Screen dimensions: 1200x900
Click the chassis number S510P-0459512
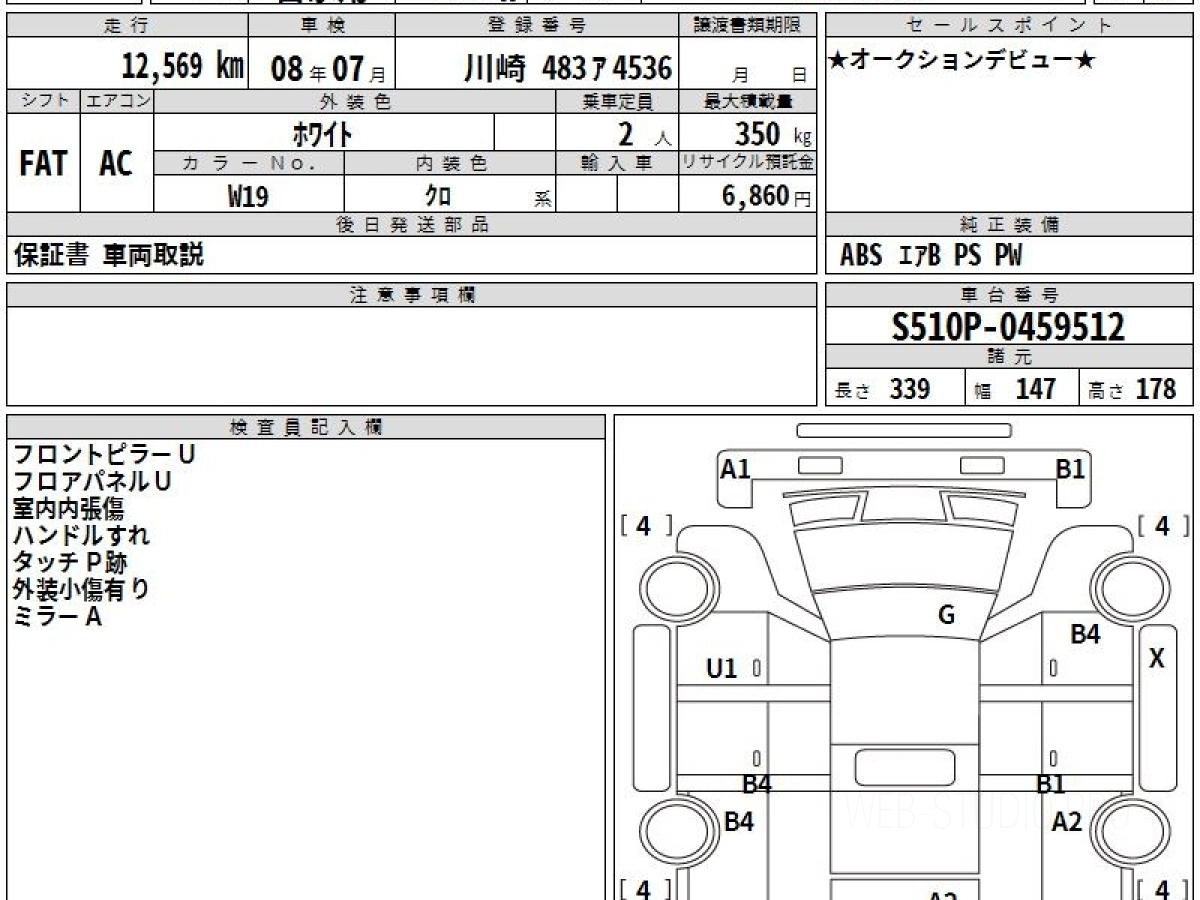[1008, 327]
